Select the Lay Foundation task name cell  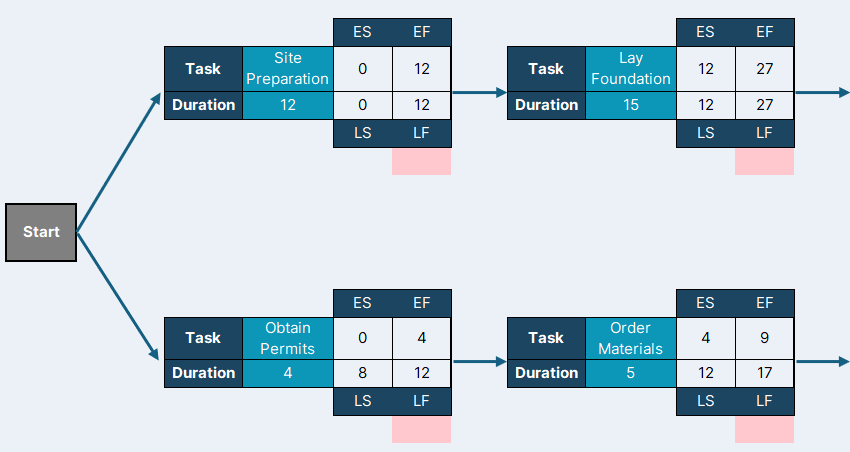point(631,69)
